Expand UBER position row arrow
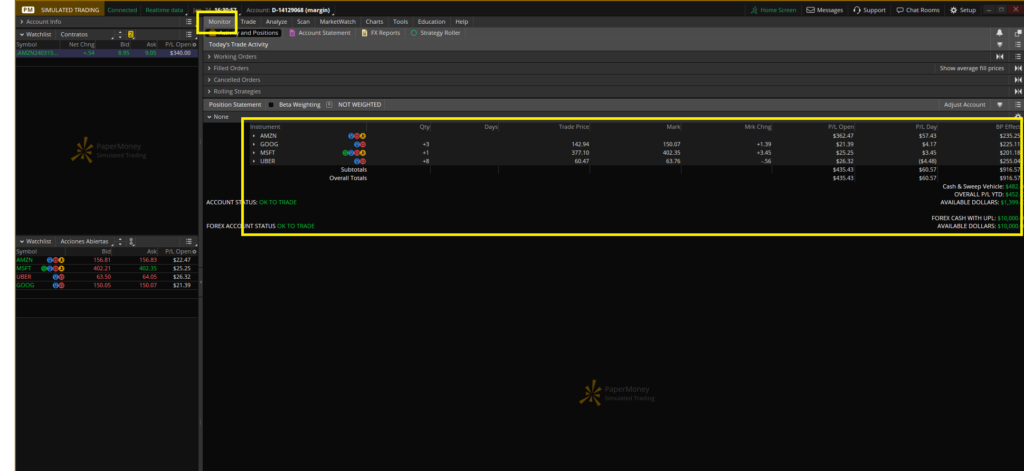 (254, 161)
